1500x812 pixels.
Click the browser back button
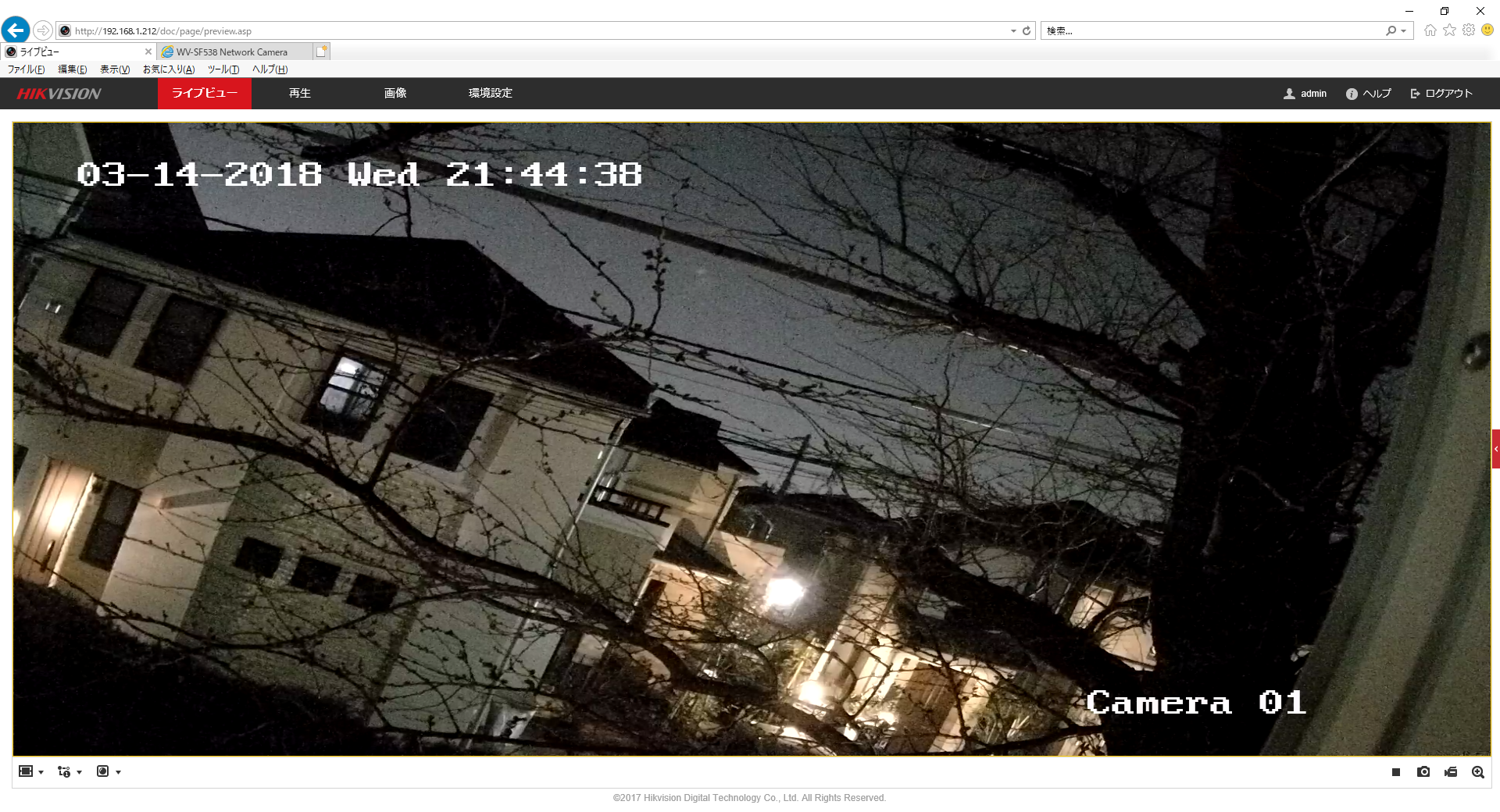coord(16,30)
